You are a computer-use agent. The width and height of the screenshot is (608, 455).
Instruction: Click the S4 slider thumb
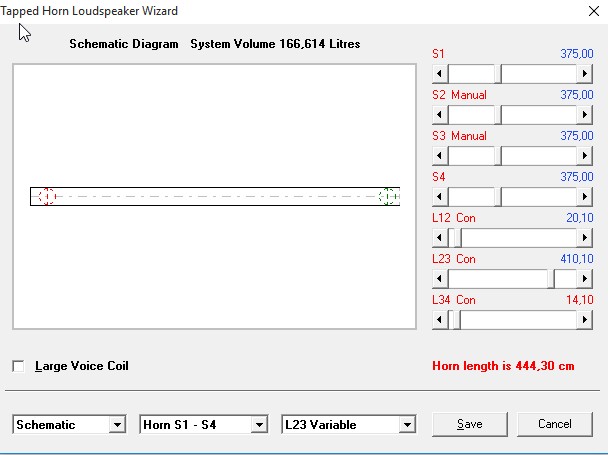[x=498, y=197]
